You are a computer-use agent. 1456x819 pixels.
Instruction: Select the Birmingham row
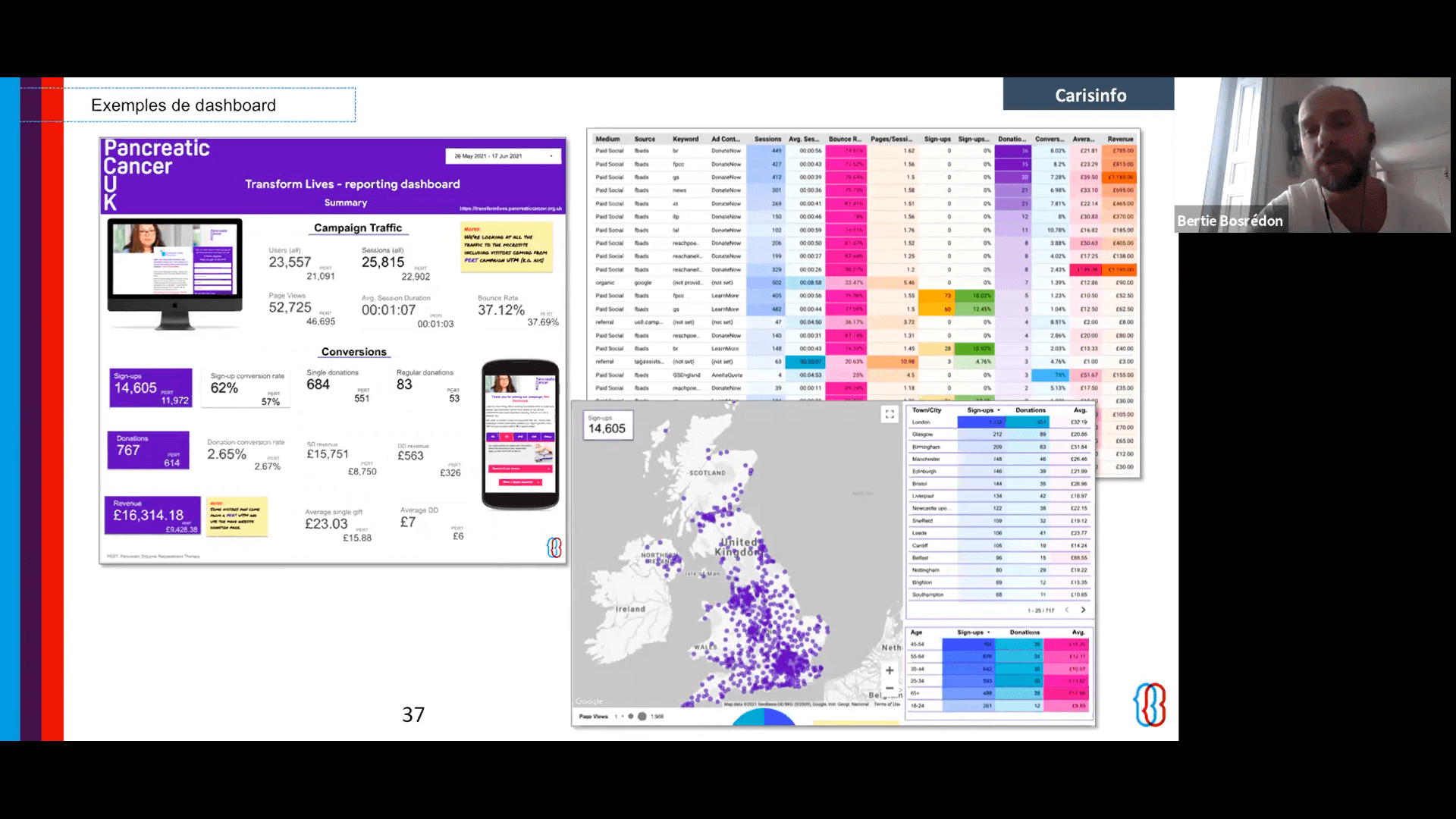[1000, 447]
